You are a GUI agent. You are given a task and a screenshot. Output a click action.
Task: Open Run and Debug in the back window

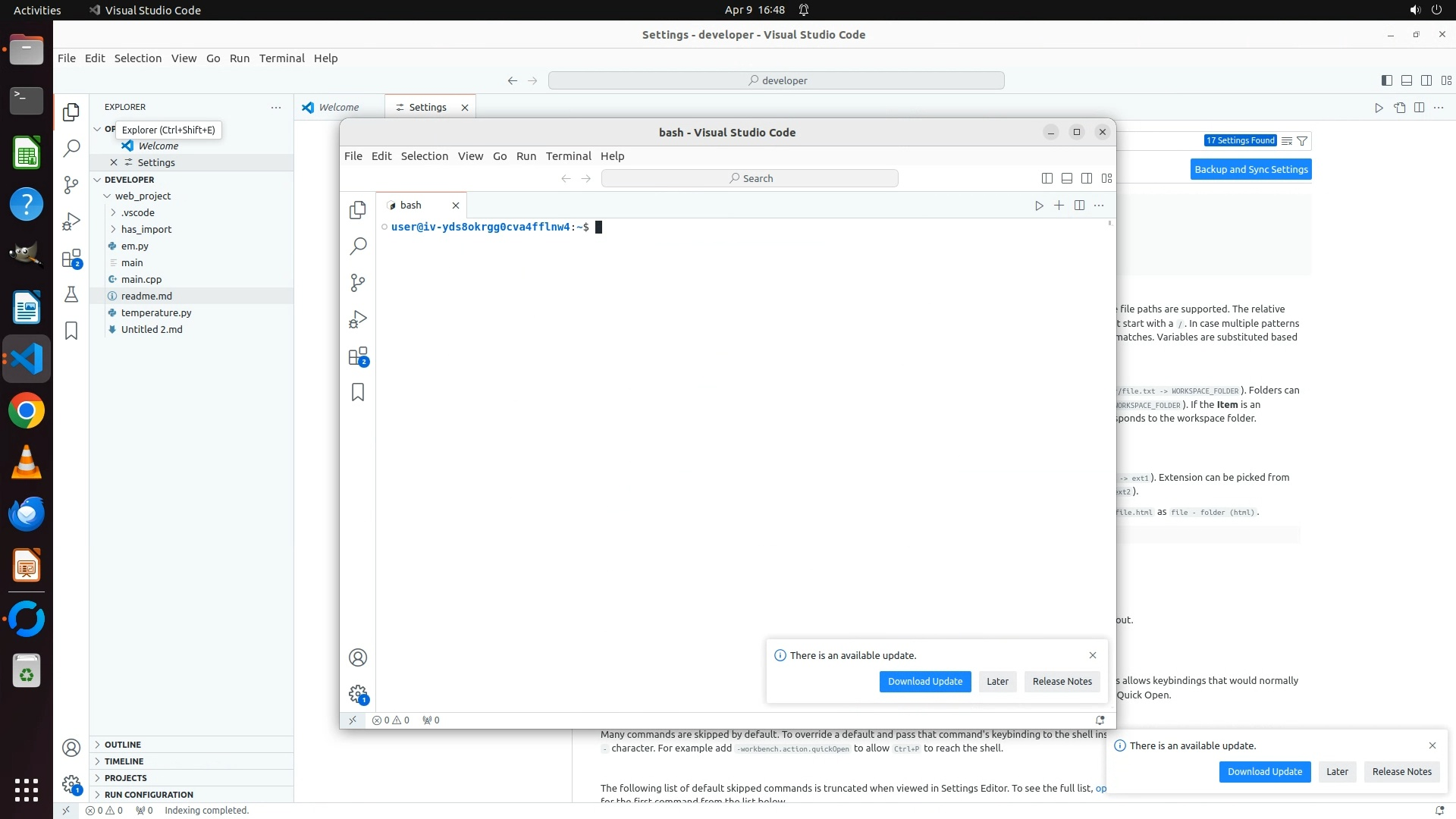[71, 221]
